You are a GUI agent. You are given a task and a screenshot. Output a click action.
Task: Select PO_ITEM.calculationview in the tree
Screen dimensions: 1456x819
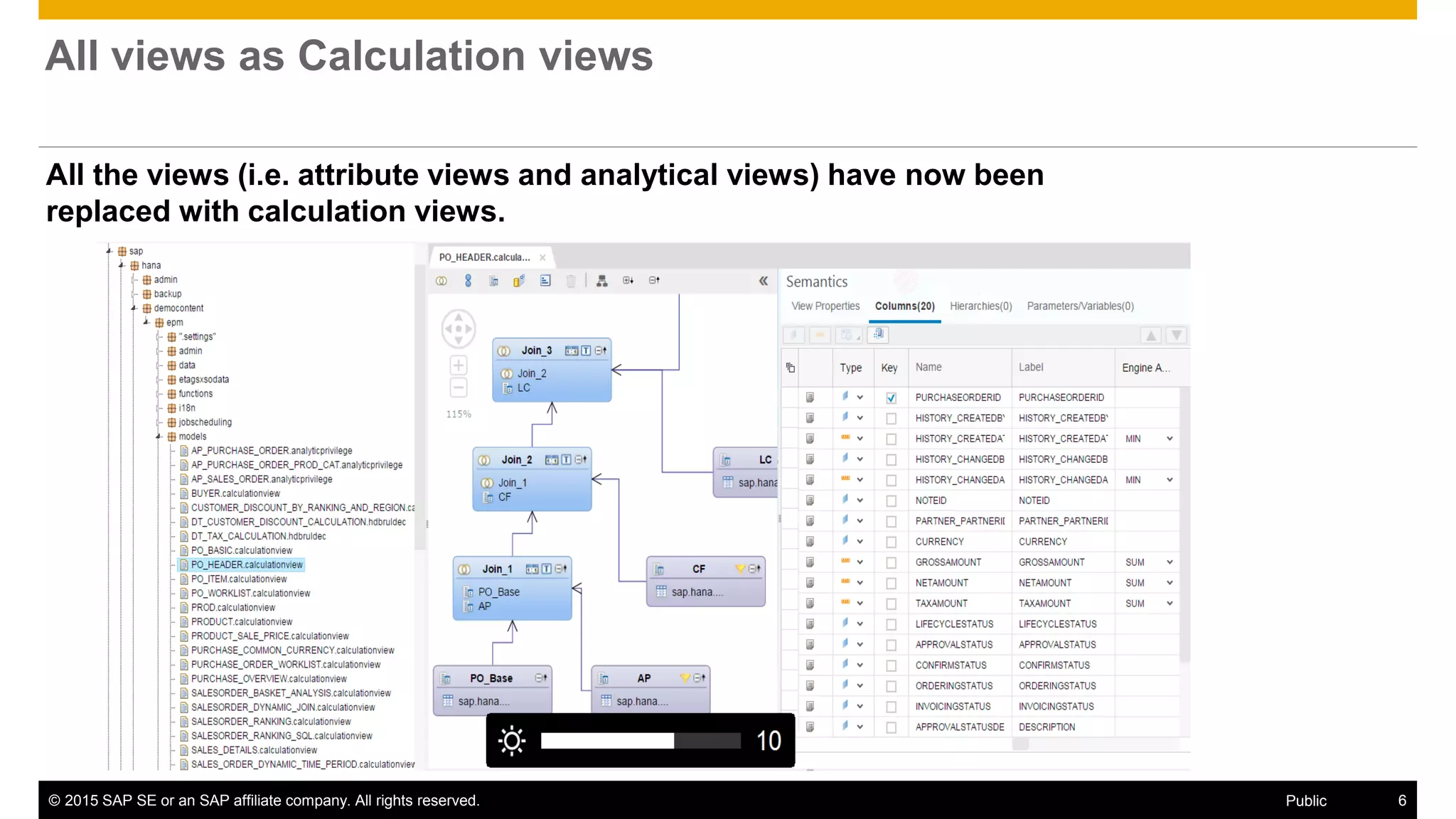(x=238, y=579)
